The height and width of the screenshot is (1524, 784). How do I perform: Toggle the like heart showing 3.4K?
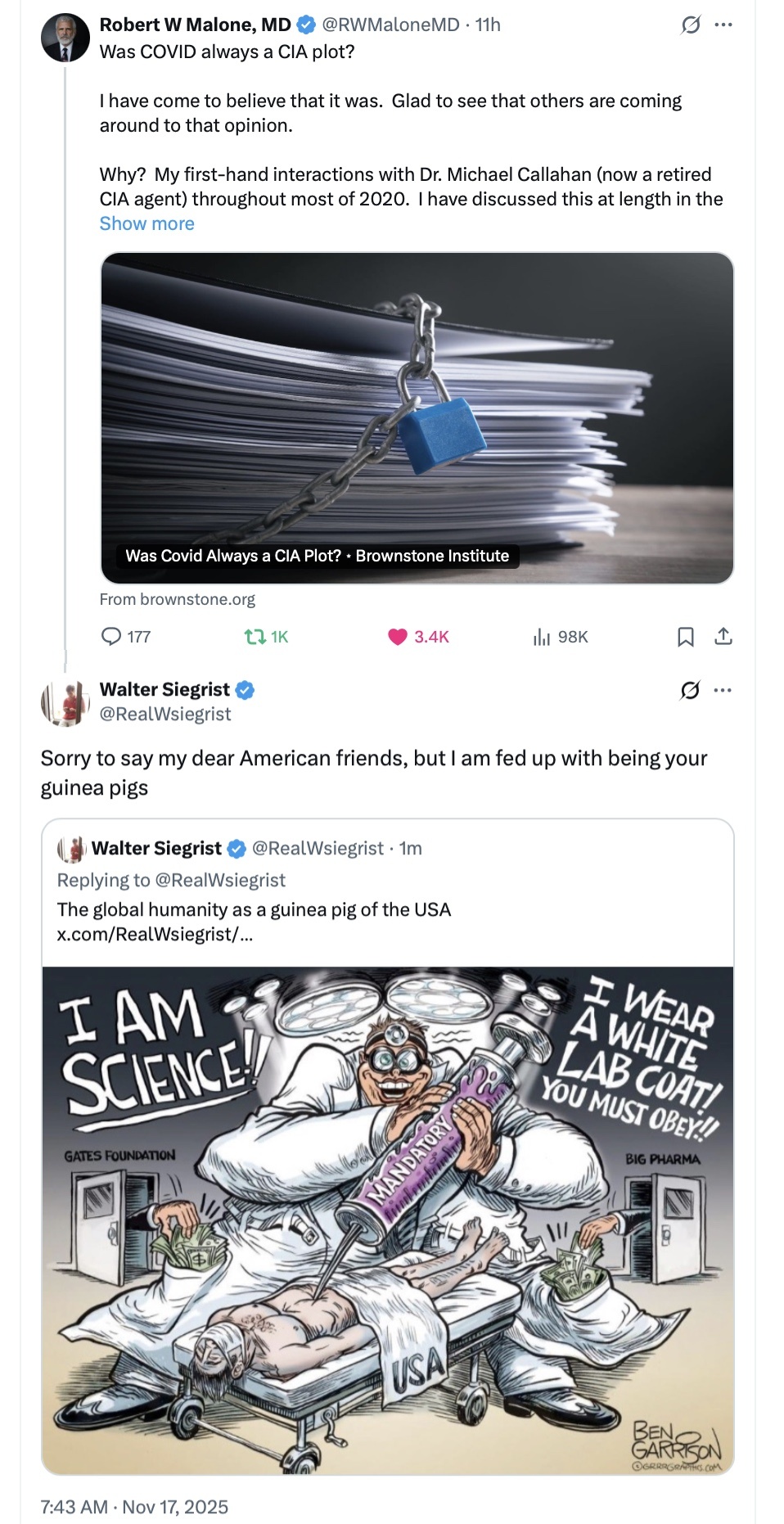point(398,636)
